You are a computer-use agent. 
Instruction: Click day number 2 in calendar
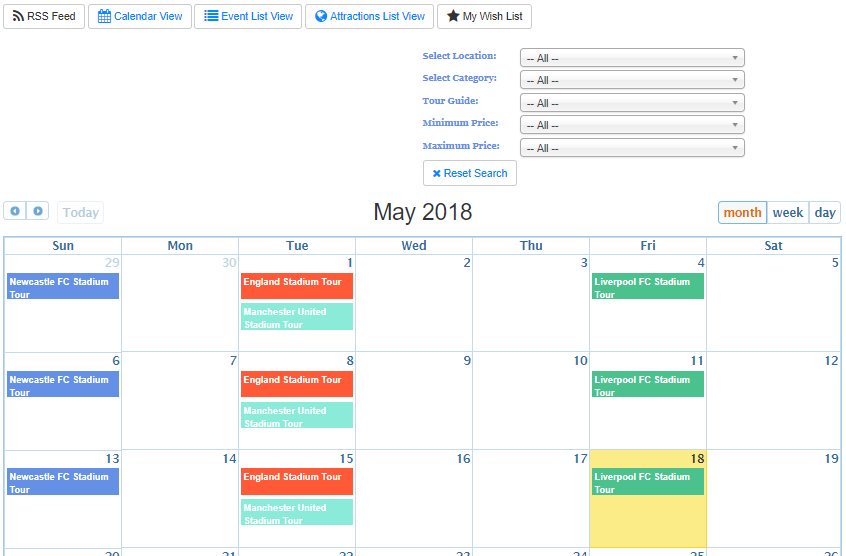[x=467, y=263]
